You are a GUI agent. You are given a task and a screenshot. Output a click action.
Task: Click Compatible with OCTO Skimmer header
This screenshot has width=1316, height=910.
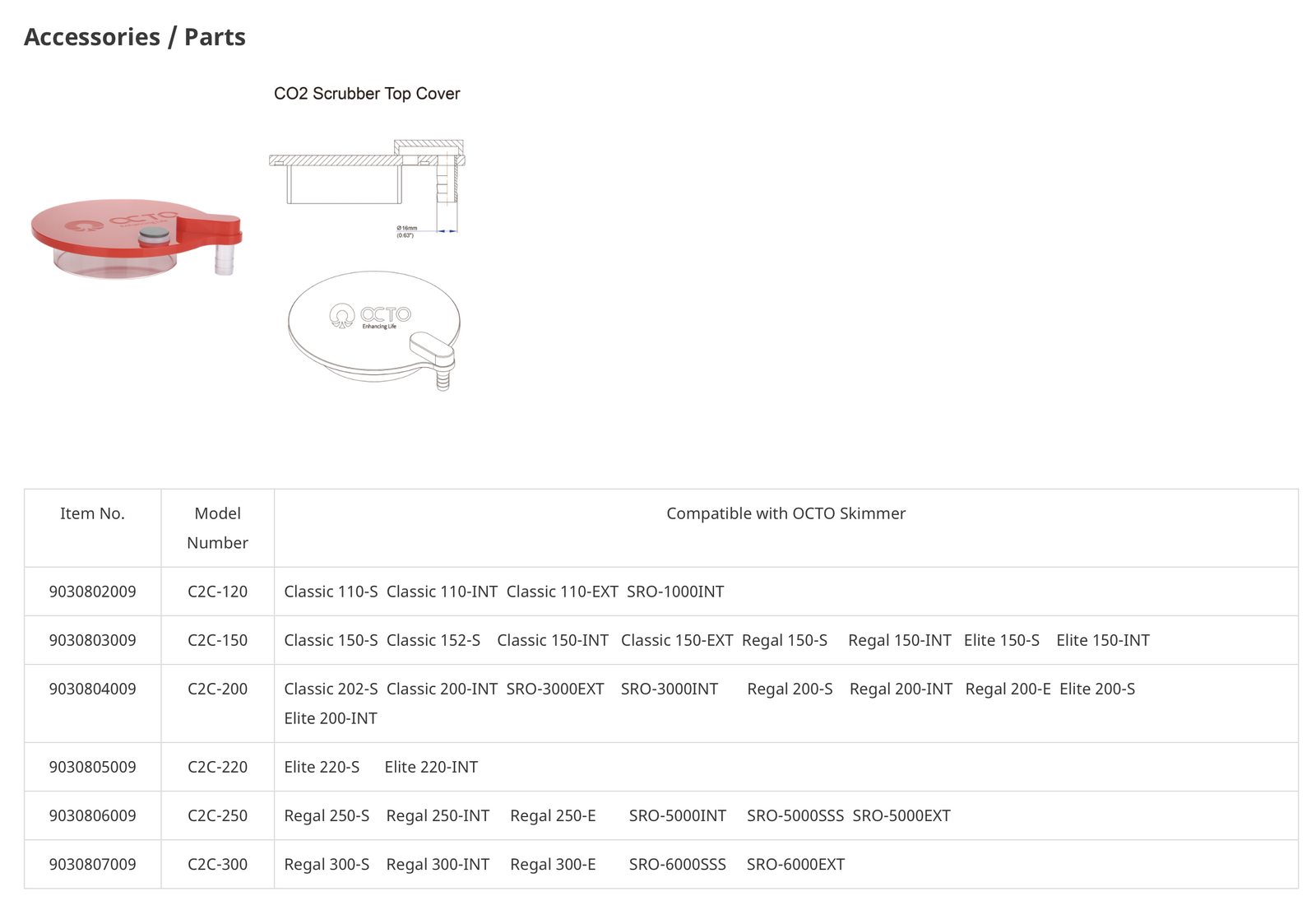tap(785, 513)
